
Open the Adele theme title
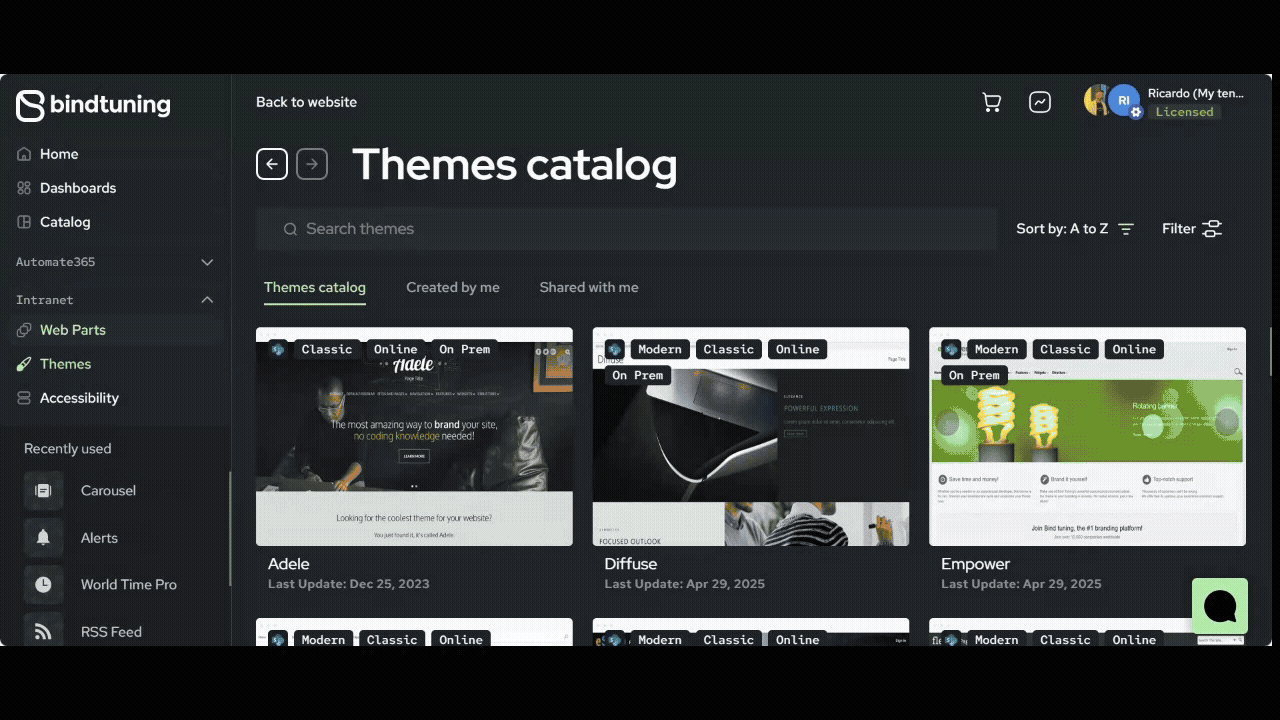289,564
